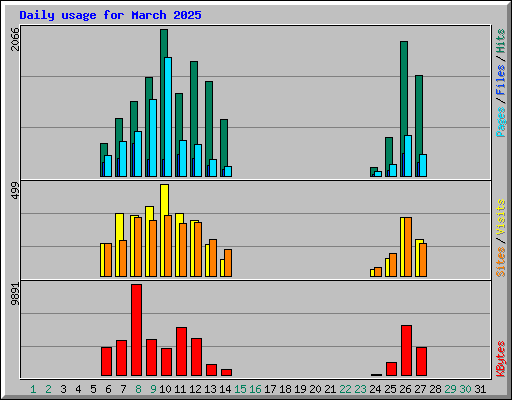The image size is (512, 400).
Task: Select the 'Sites' legend label
Action: pos(501,262)
